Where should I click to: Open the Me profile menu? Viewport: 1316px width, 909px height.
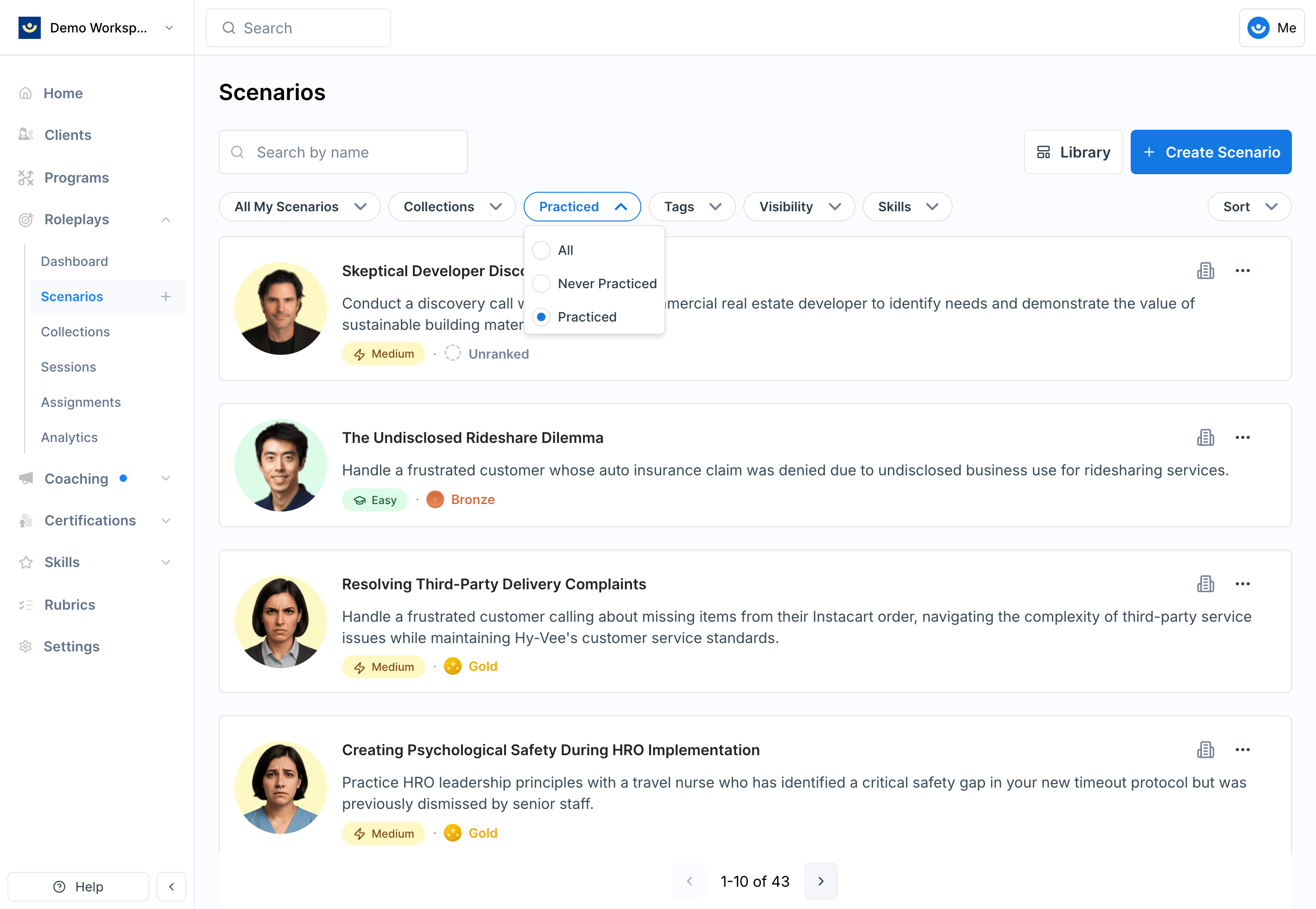click(x=1272, y=28)
